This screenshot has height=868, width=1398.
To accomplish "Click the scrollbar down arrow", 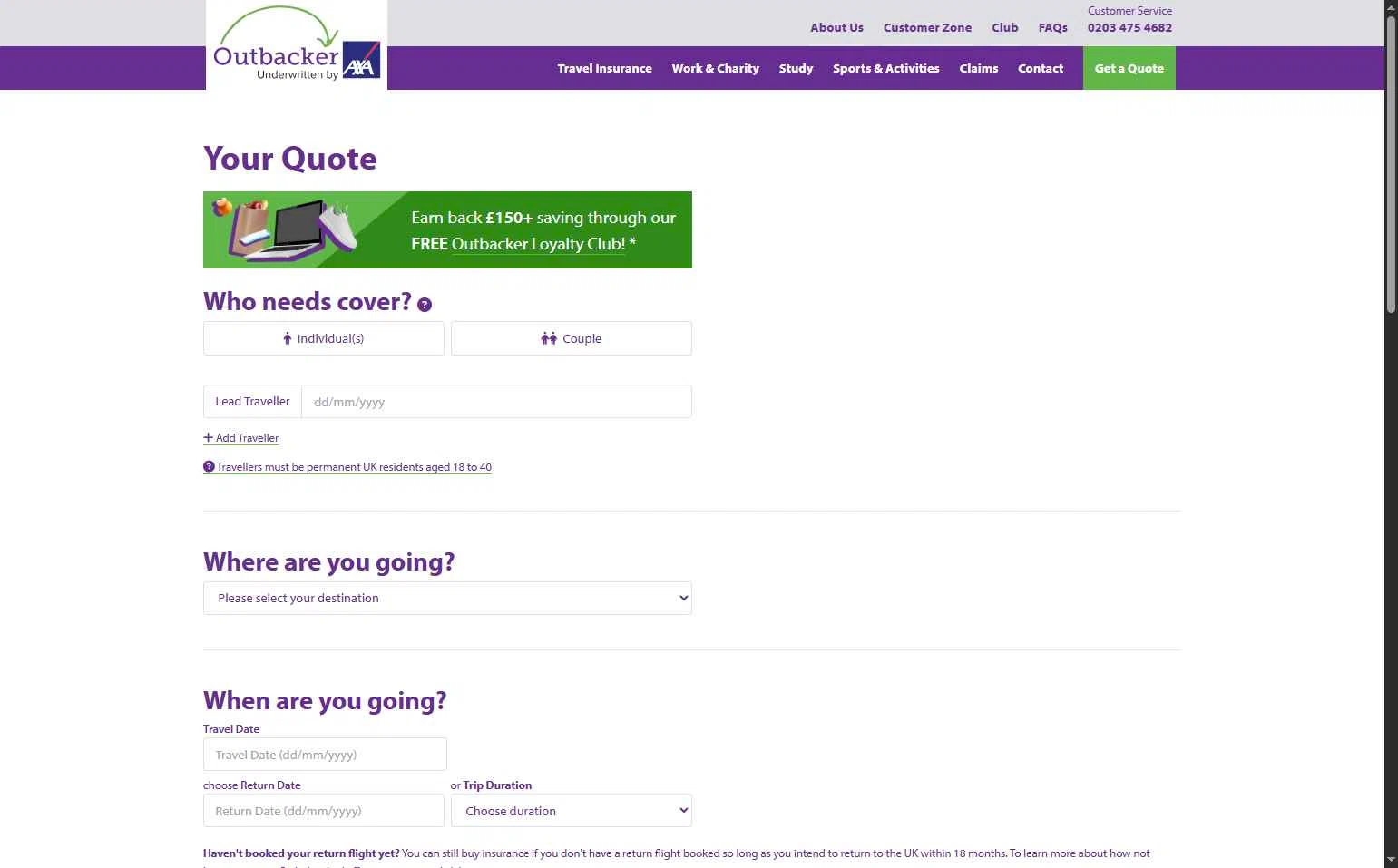I will pos(1391,860).
